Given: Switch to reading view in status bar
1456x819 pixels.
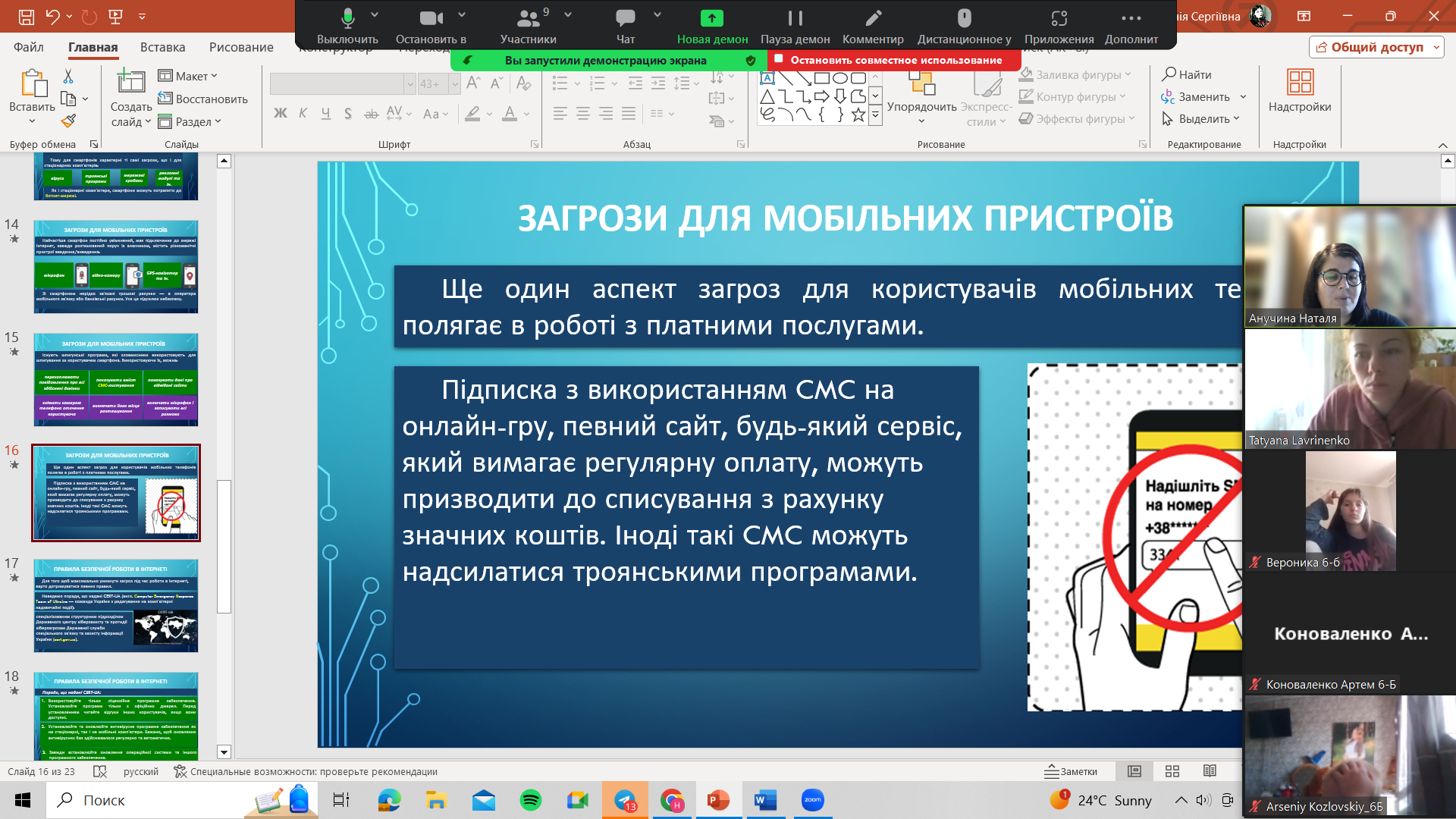Looking at the screenshot, I should [x=1210, y=771].
